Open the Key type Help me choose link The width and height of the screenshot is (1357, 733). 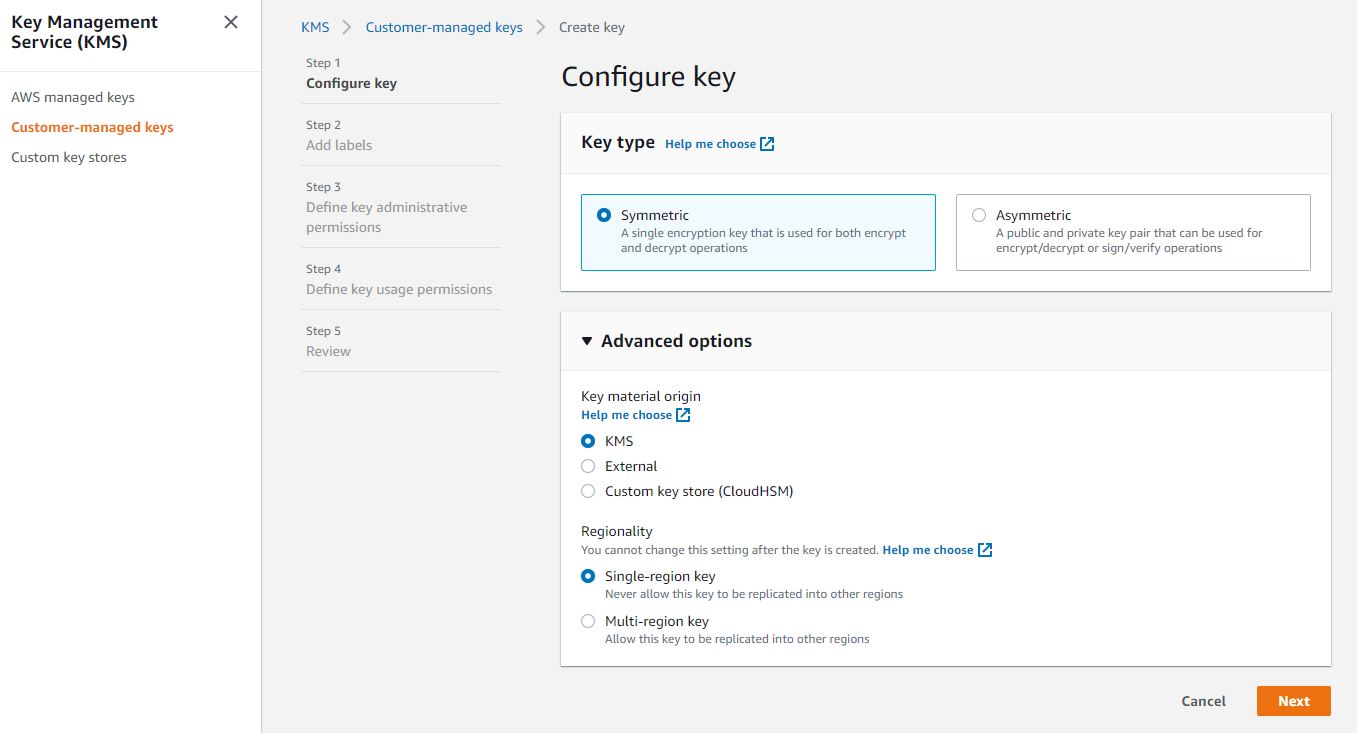click(x=710, y=143)
